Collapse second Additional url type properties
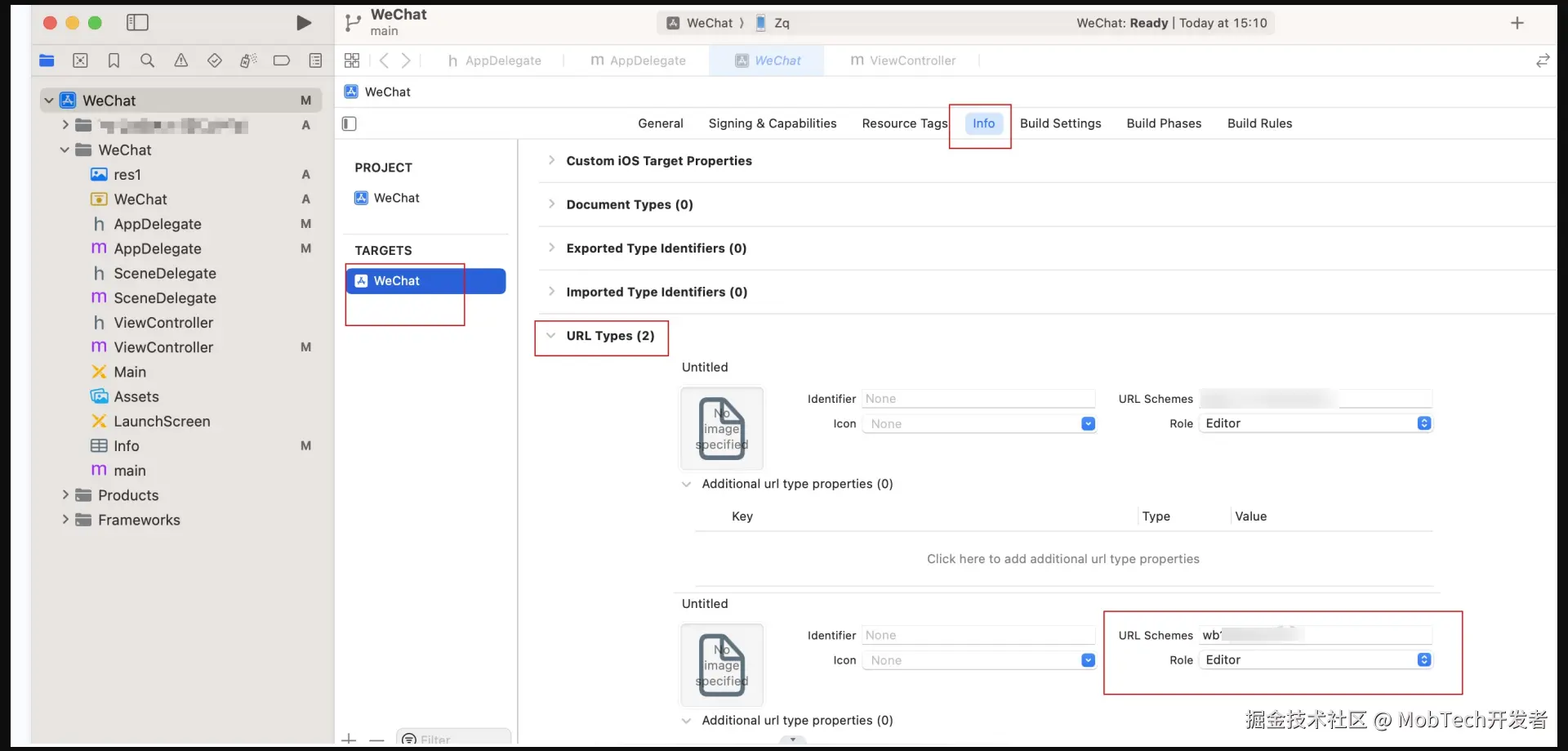Image resolution: width=1568 pixels, height=751 pixels. click(687, 721)
